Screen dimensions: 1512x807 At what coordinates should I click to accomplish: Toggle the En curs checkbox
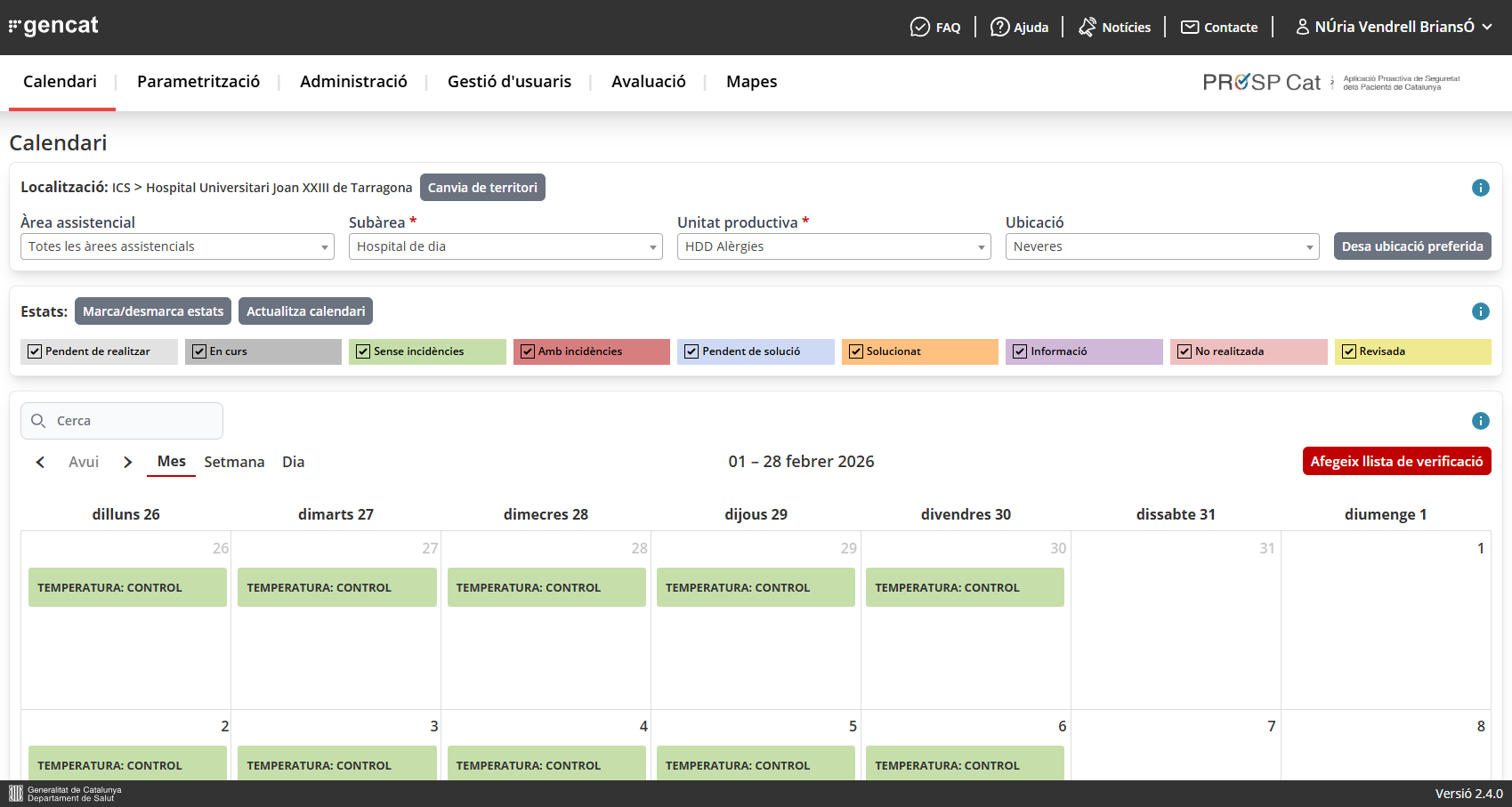coord(199,351)
